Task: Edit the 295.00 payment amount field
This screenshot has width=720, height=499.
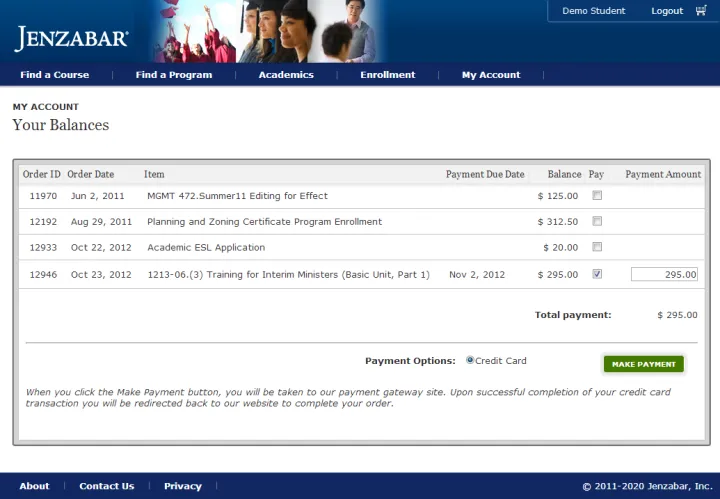Action: coord(664,274)
